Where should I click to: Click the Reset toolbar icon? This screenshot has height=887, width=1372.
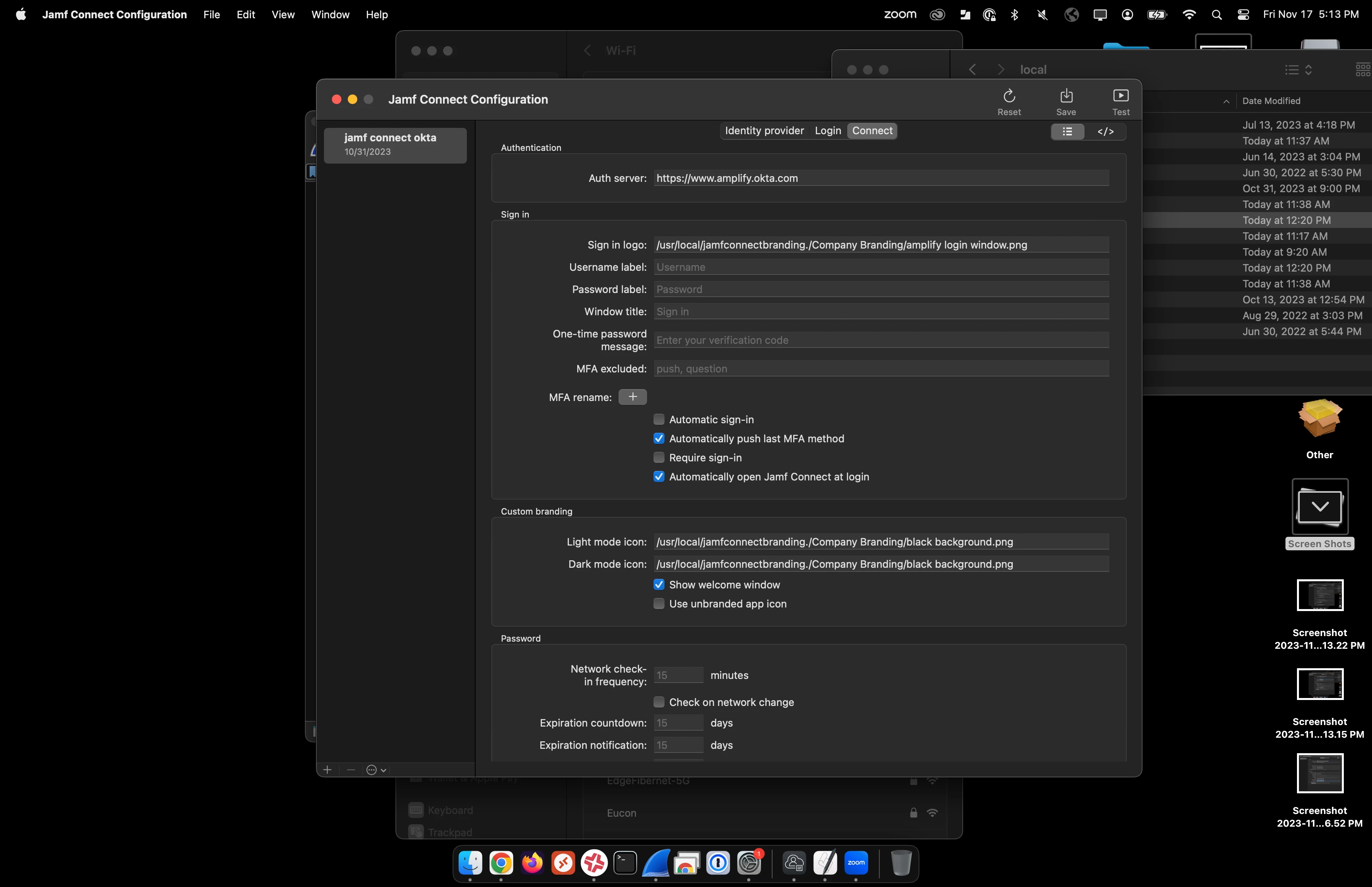click(x=1009, y=96)
